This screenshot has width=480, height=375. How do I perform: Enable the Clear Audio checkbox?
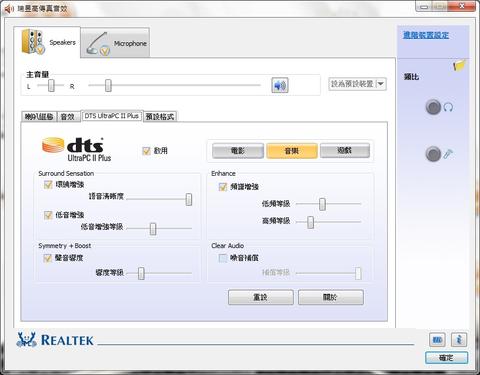tap(223, 258)
